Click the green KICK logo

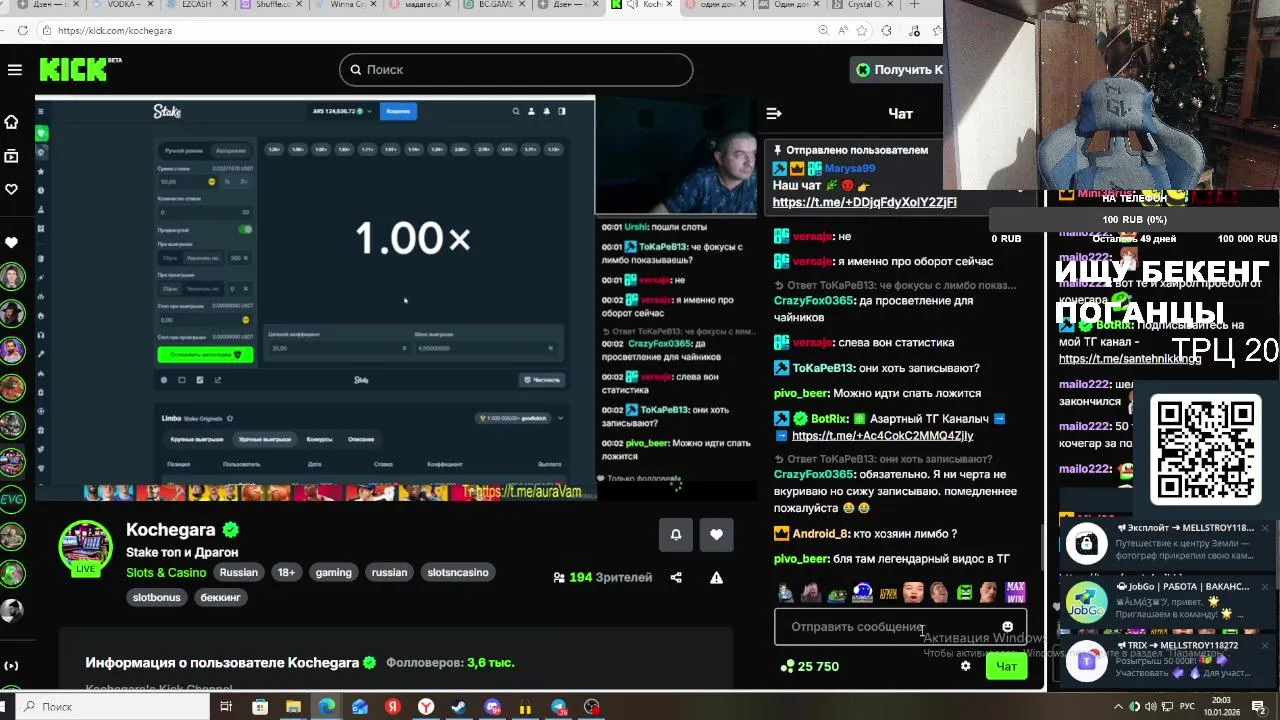coord(73,69)
